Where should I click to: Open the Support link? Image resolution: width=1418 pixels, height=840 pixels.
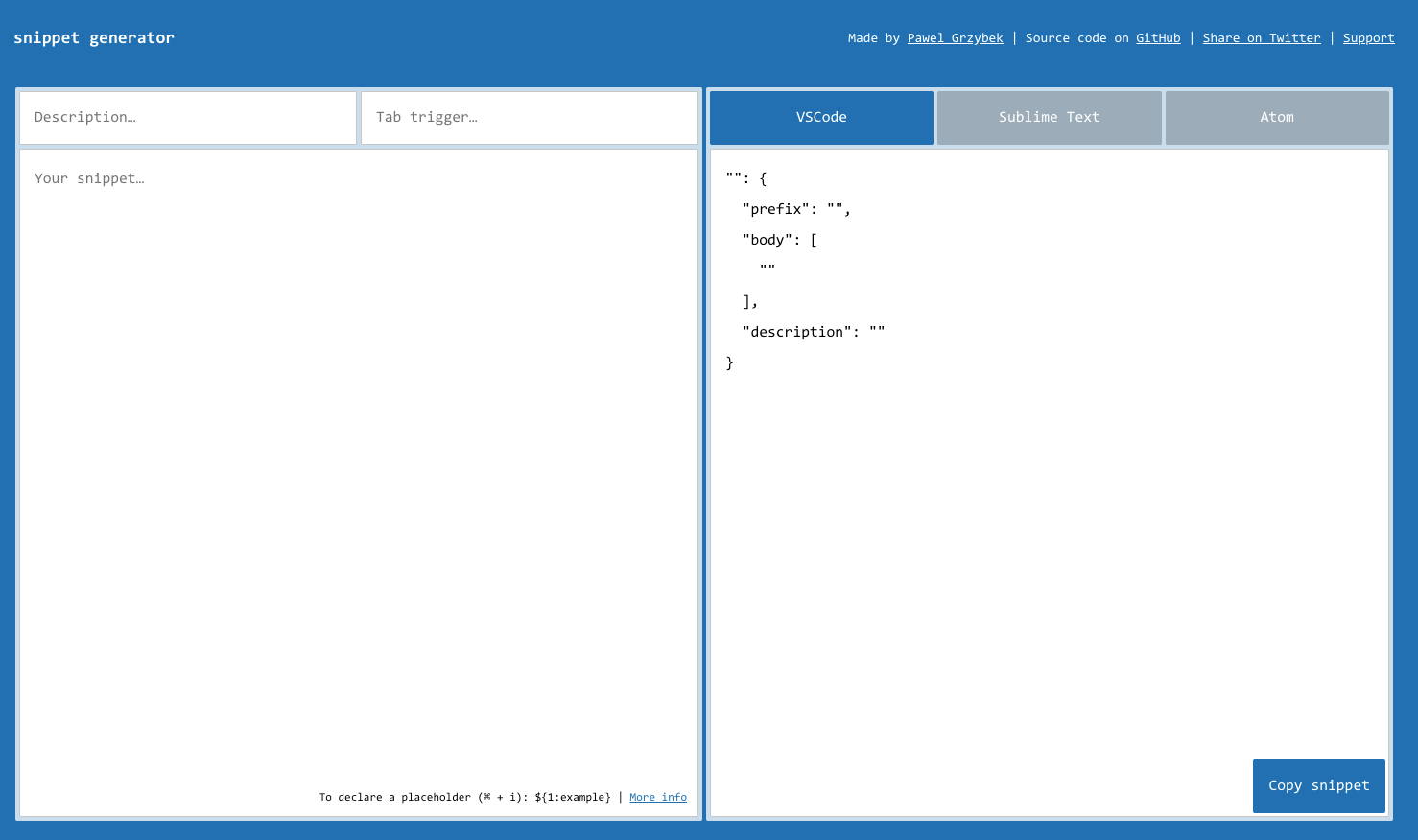[x=1369, y=38]
